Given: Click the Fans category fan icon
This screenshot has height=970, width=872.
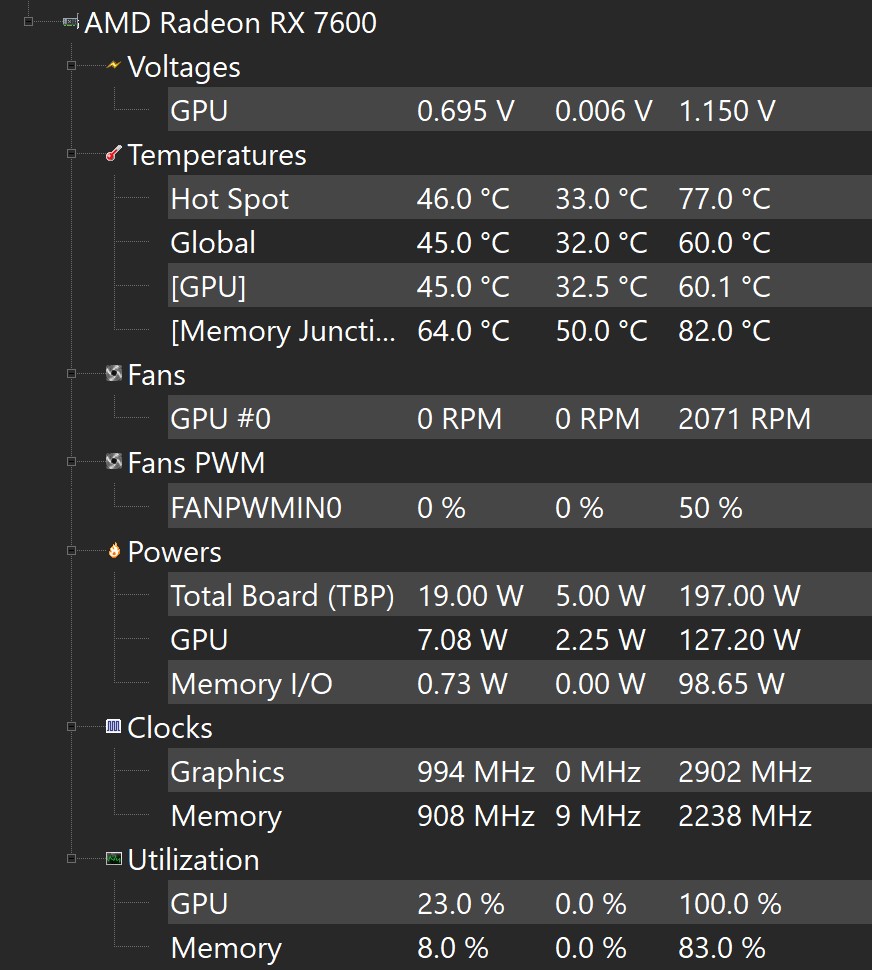Looking at the screenshot, I should 113,374.
